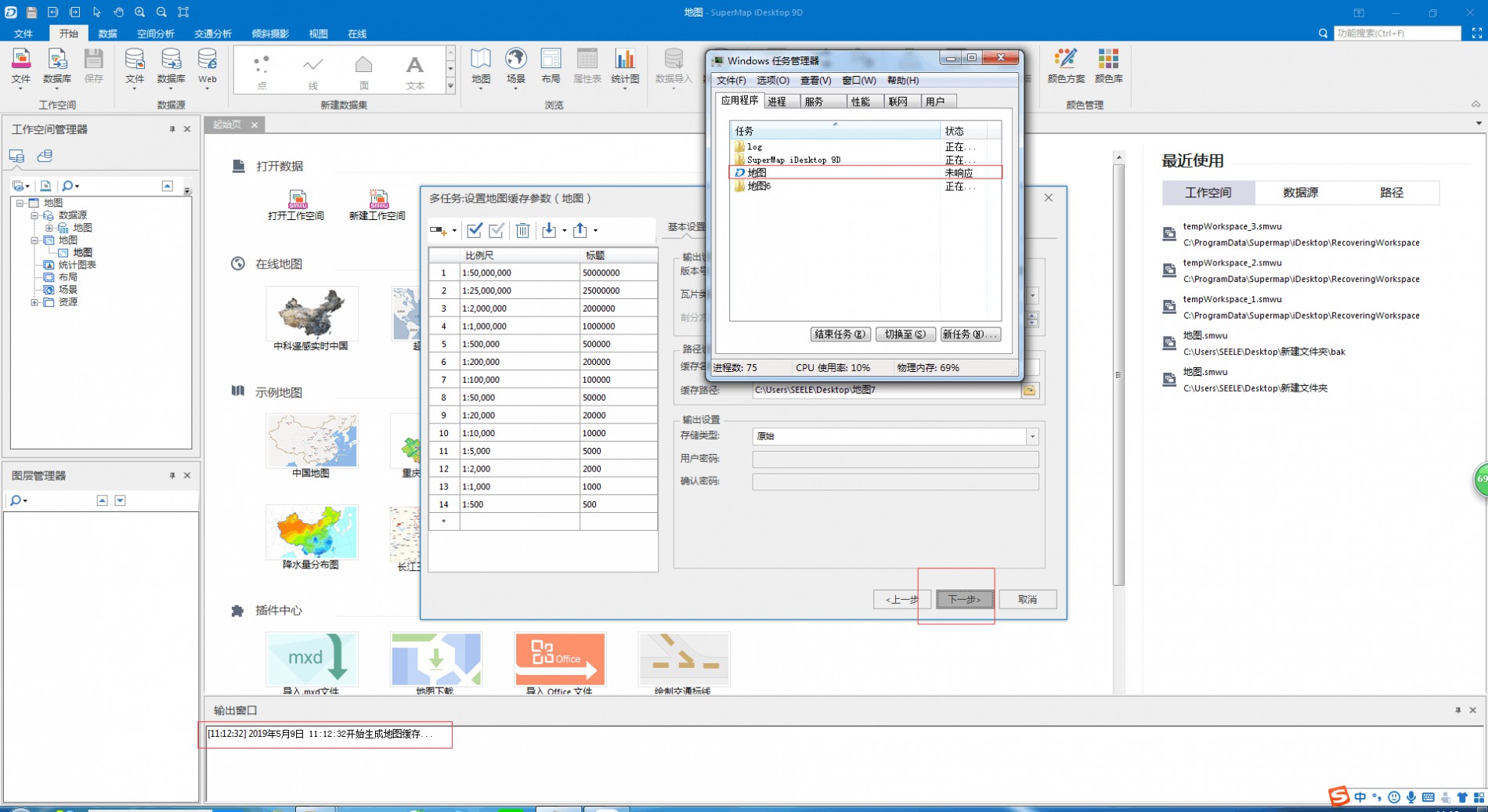Click the browse folder icon next to 缓存路径
This screenshot has height=812, width=1488.
point(1030,390)
